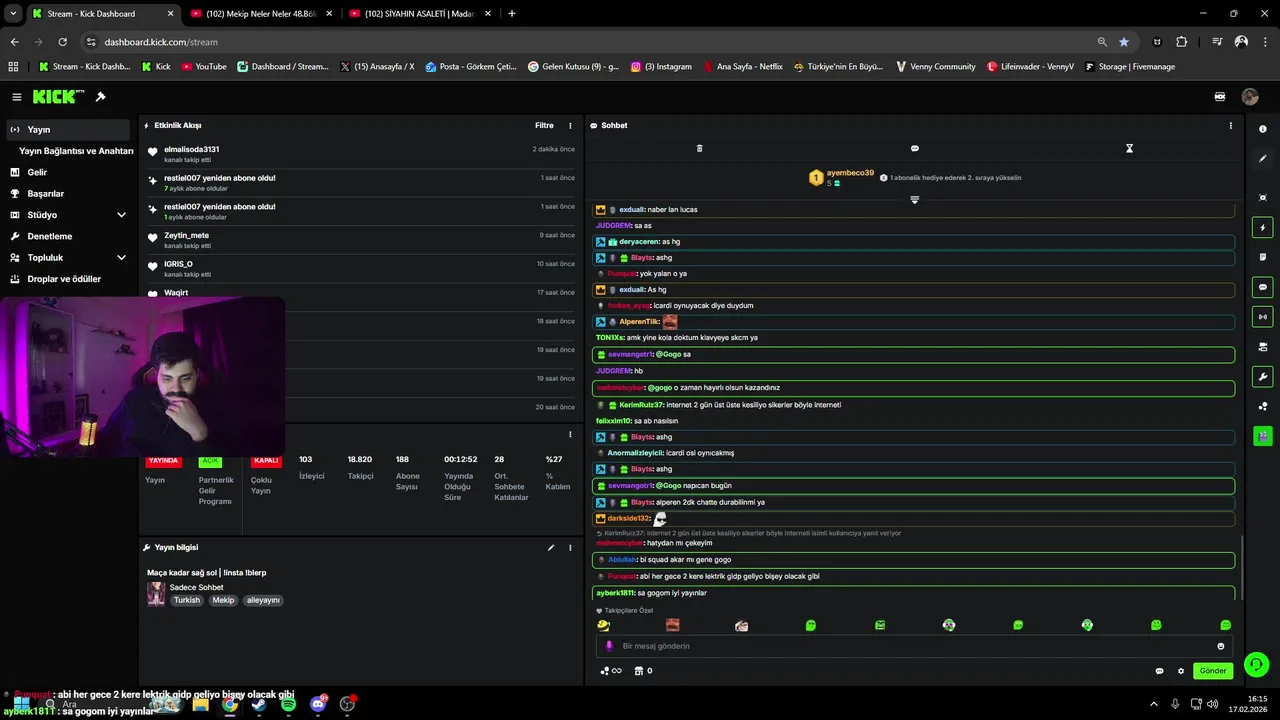Open chat settings gear icon
Image resolution: width=1280 pixels, height=720 pixels.
[x=1181, y=671]
